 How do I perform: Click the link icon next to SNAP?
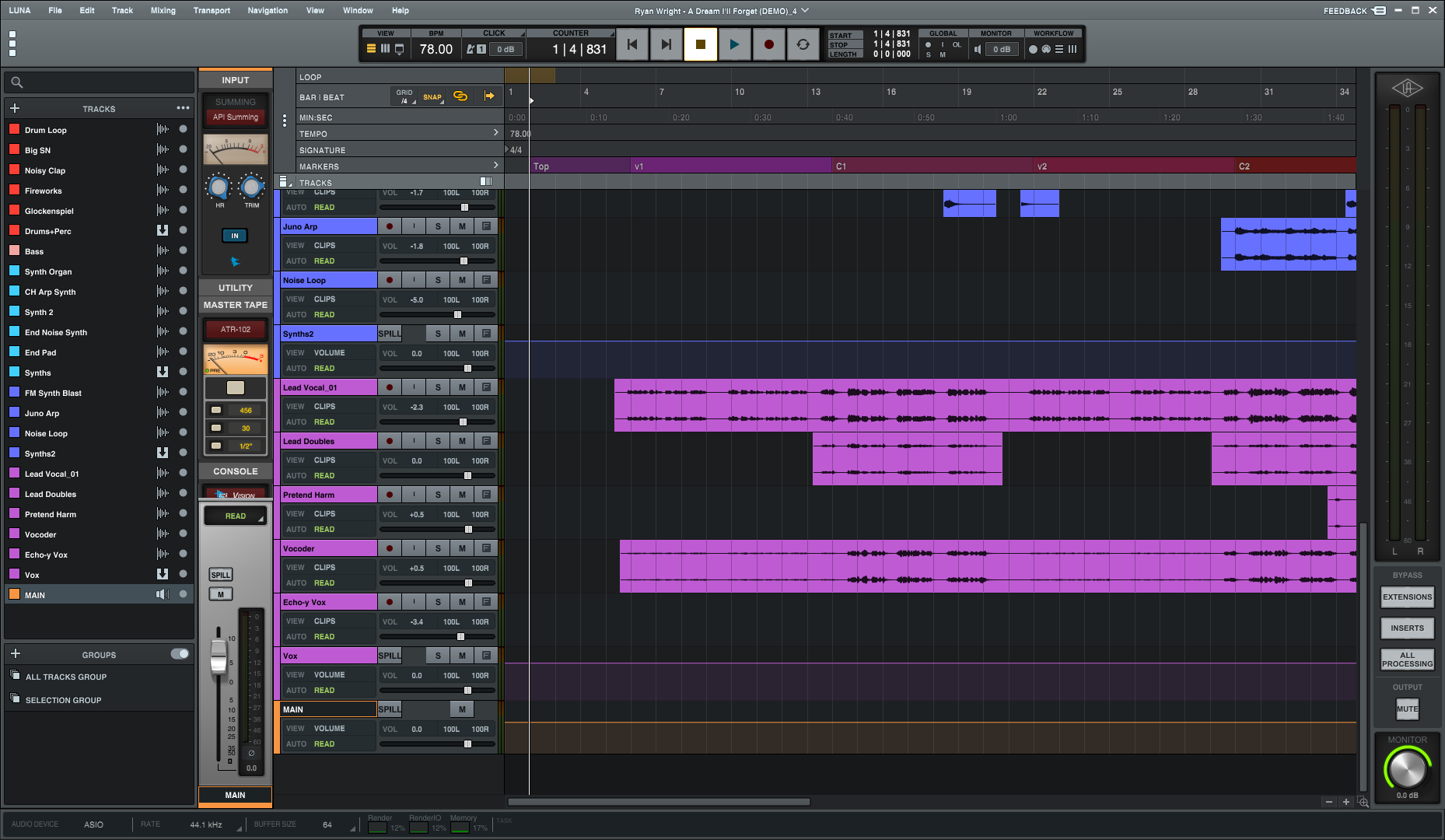(x=460, y=96)
